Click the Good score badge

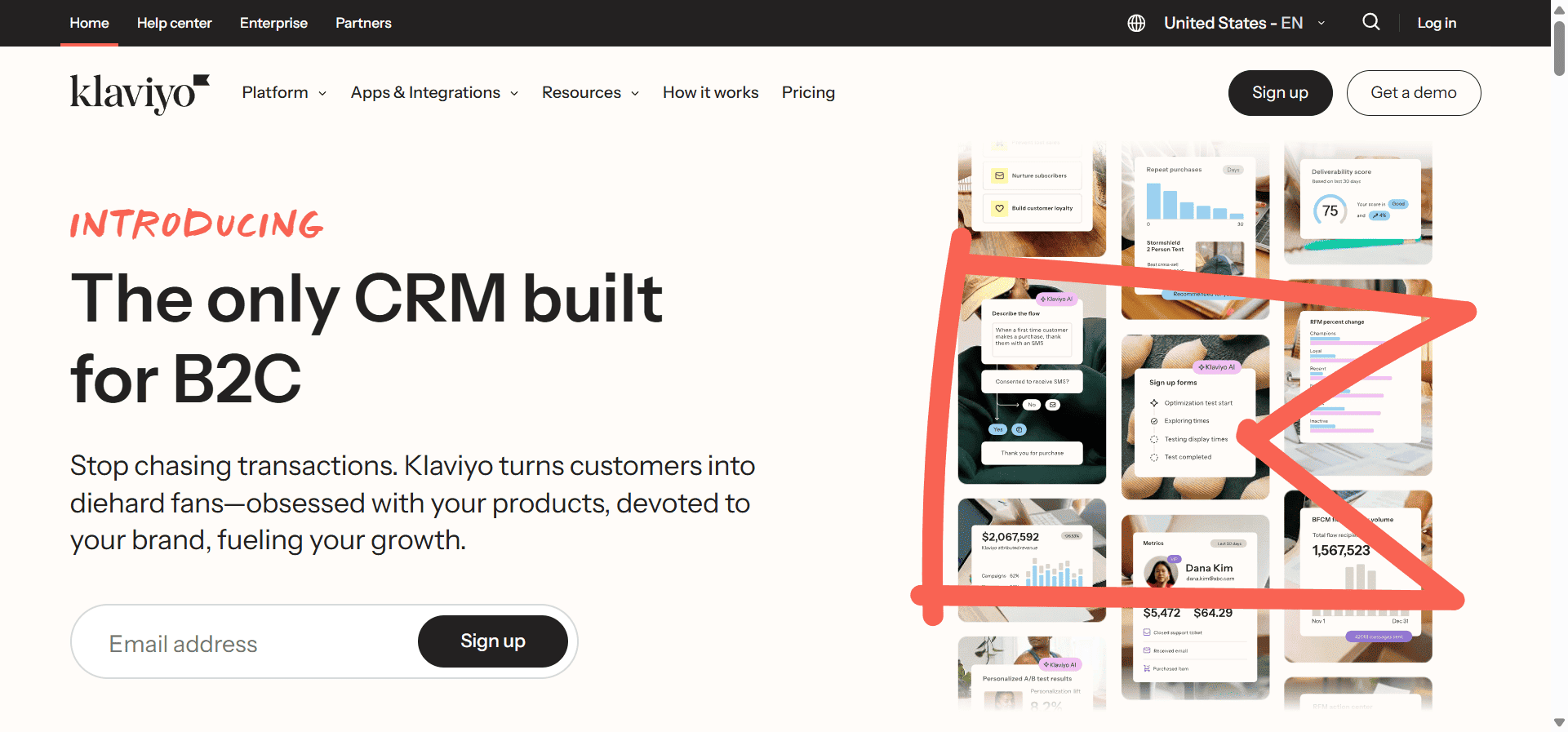coord(1398,204)
